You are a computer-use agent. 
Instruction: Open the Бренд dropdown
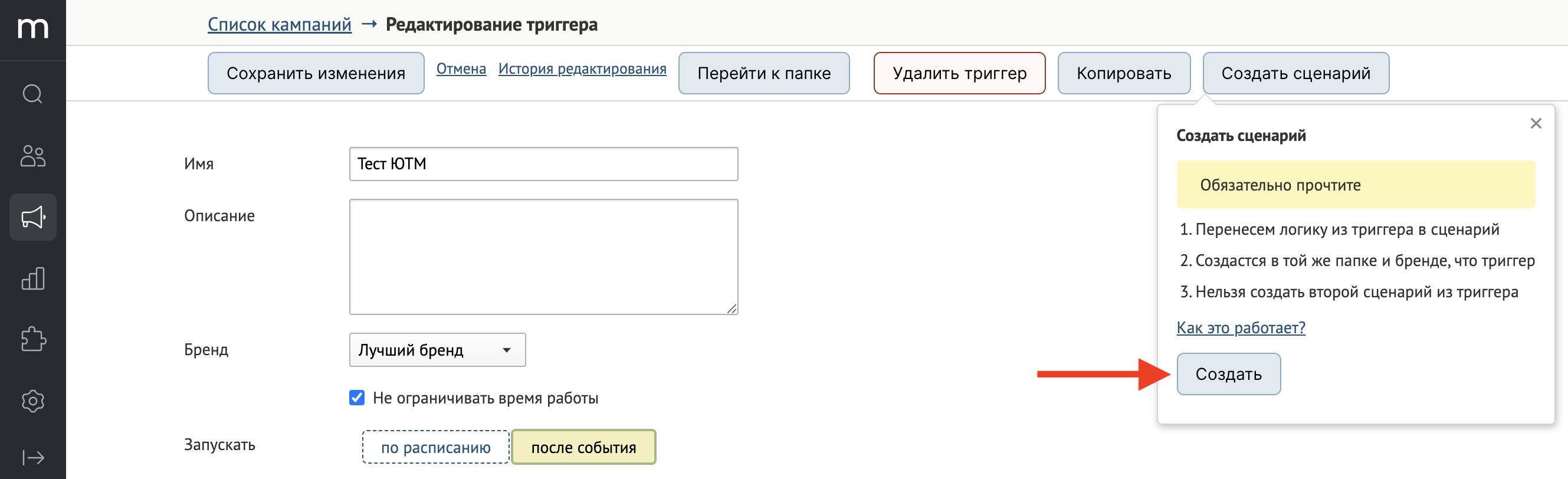(437, 350)
